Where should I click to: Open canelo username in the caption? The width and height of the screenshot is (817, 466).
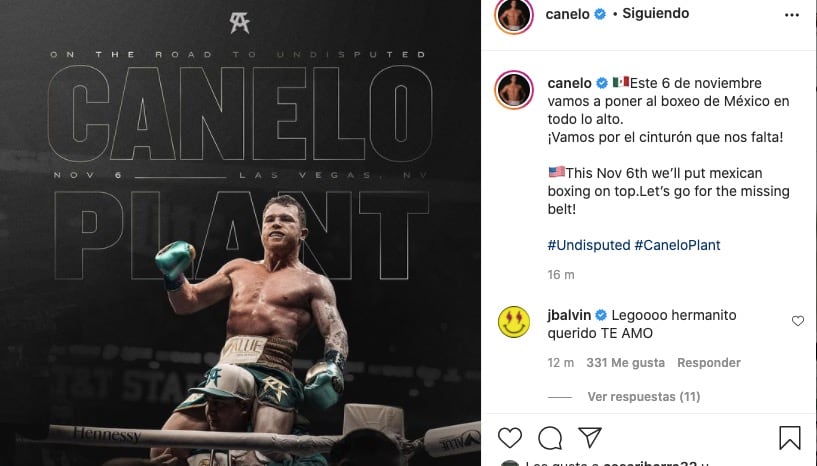pyautogui.click(x=569, y=82)
